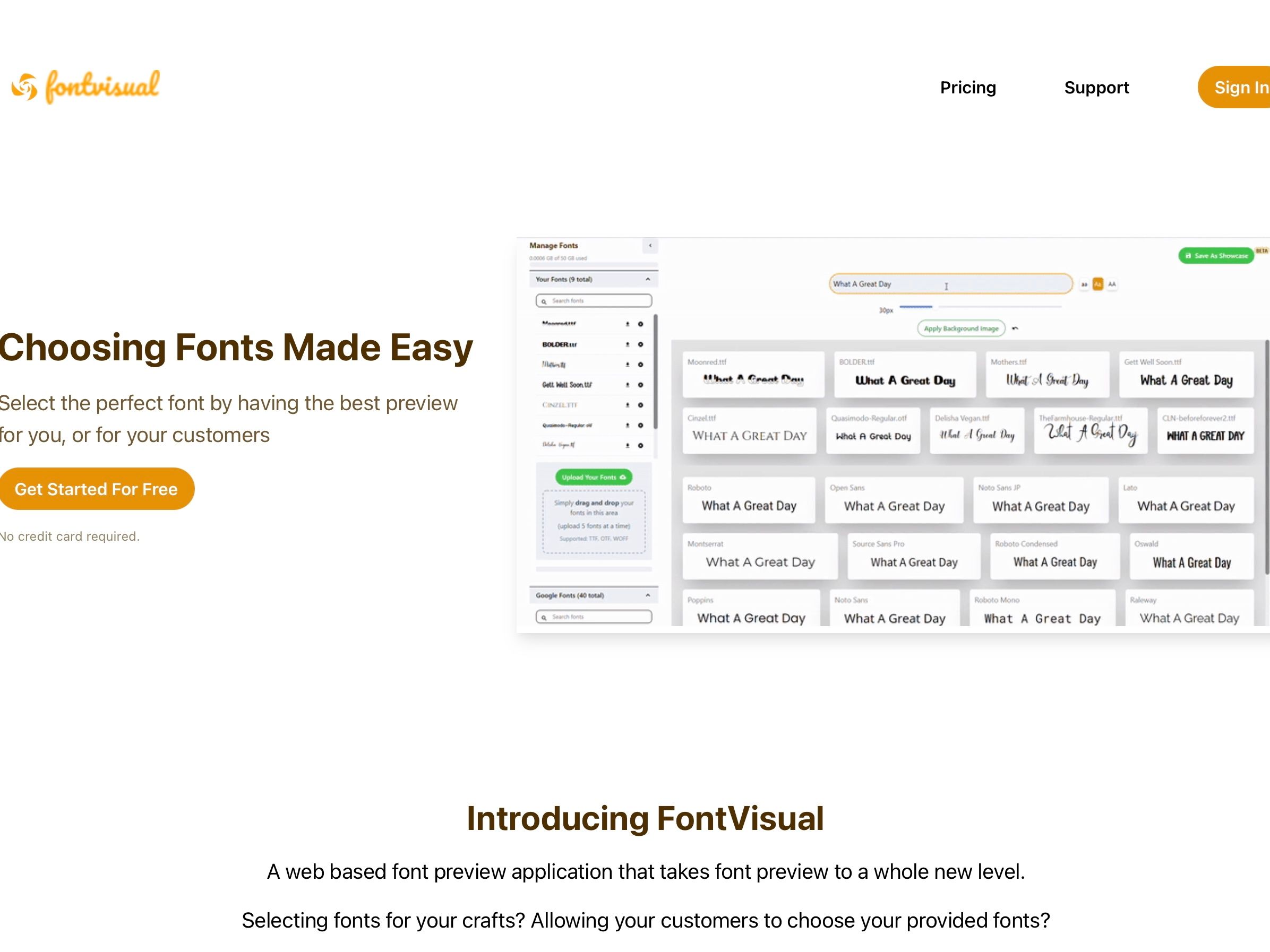The height and width of the screenshot is (952, 1270).
Task: Click the drag and drop upload area
Action: click(x=594, y=522)
